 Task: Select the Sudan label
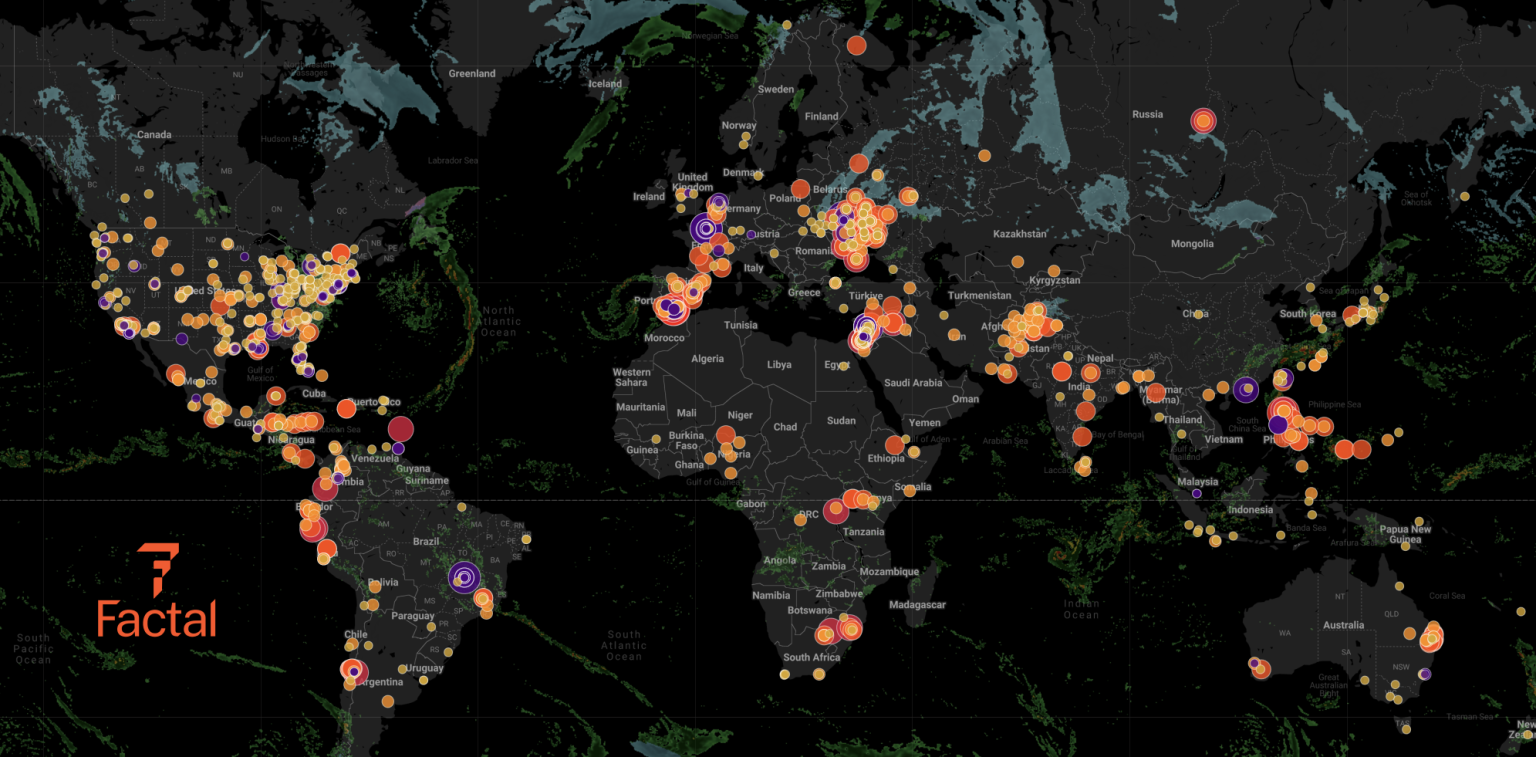pos(841,421)
